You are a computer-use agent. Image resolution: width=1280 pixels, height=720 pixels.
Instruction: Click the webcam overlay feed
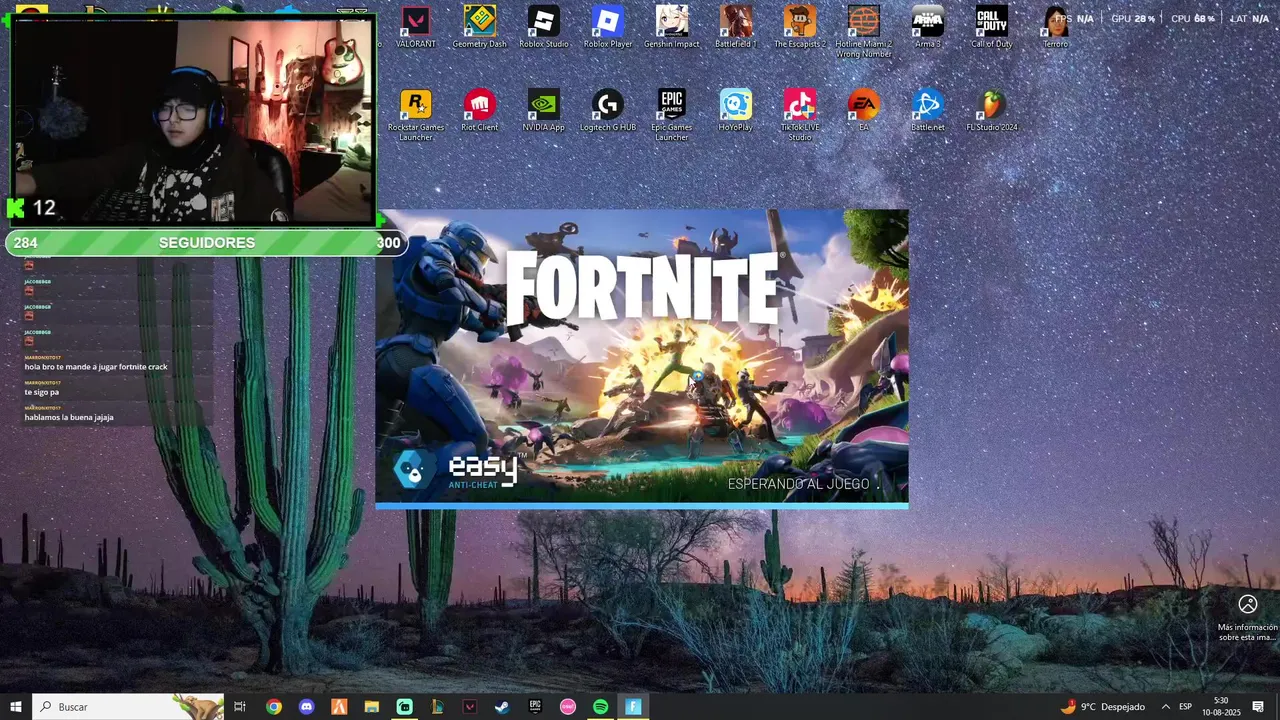tap(193, 119)
